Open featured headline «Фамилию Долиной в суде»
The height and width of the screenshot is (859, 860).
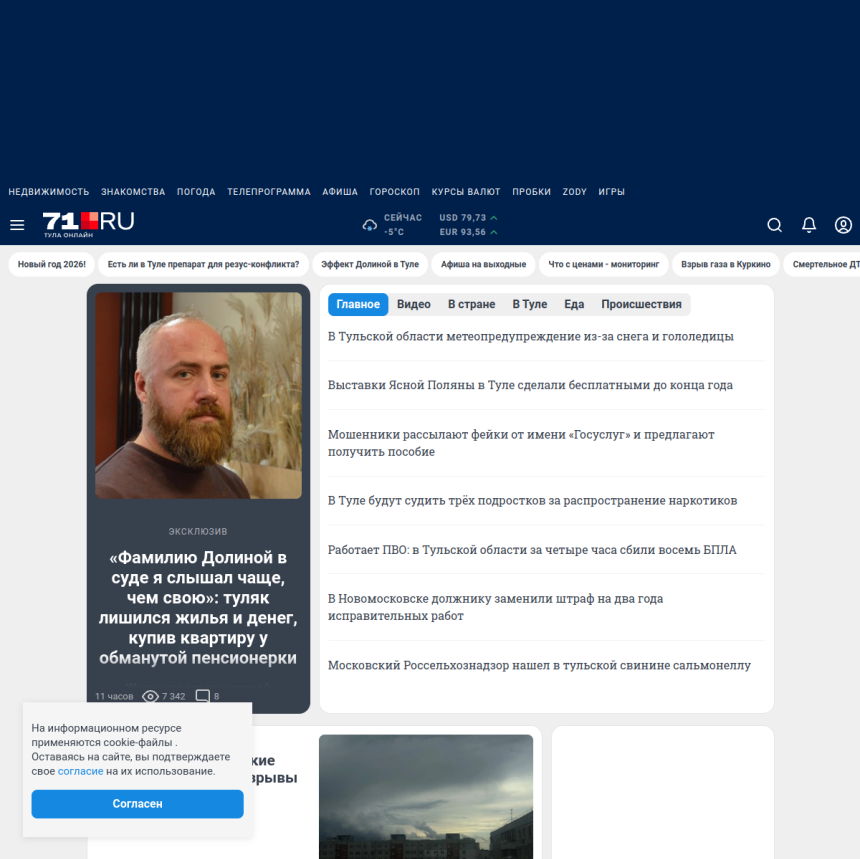(198, 607)
